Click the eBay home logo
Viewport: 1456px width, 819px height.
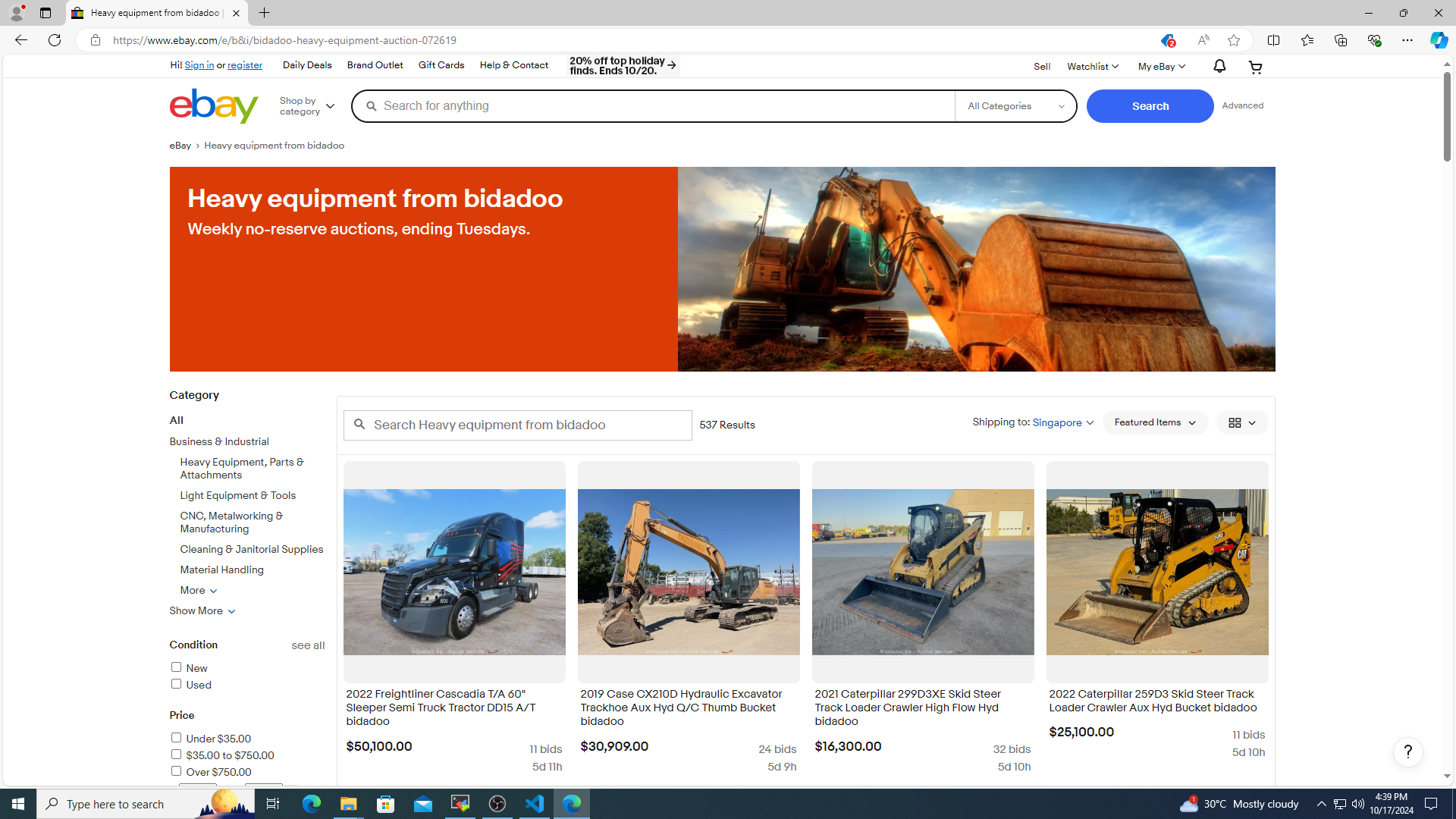[x=214, y=106]
